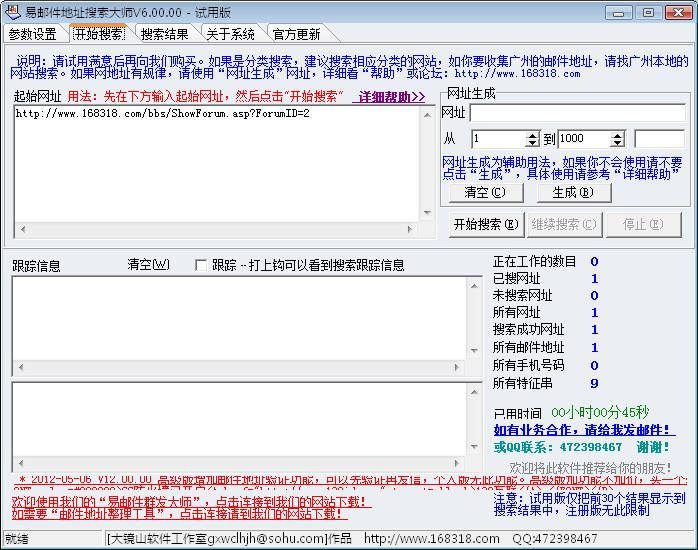Increase the 从 start value spinner
Viewport: 698px width, 550px height.
coord(532,135)
